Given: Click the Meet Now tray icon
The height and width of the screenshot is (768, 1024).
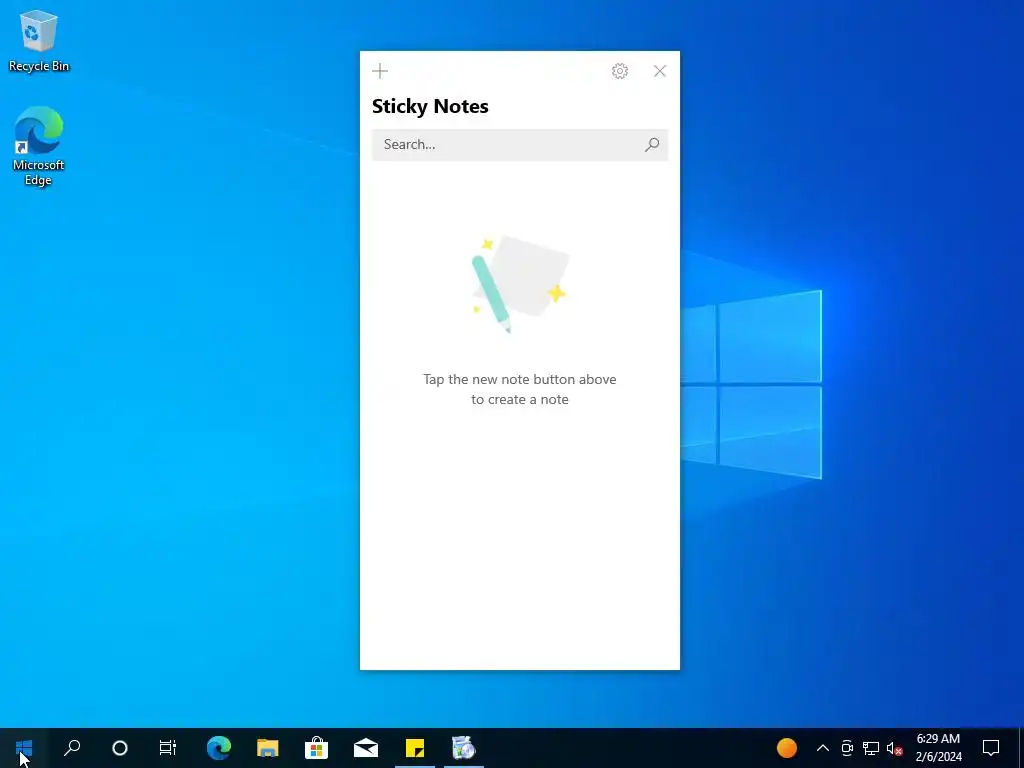Looking at the screenshot, I should point(847,748).
